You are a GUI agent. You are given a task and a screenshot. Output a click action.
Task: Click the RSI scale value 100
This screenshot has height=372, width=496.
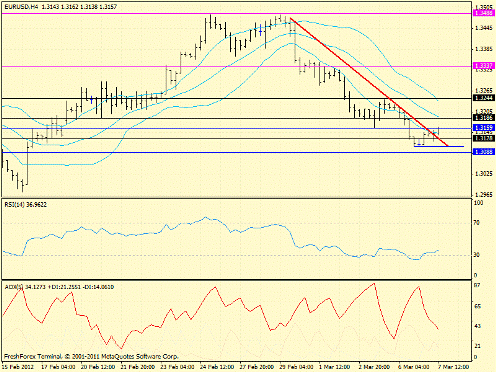tap(479, 203)
